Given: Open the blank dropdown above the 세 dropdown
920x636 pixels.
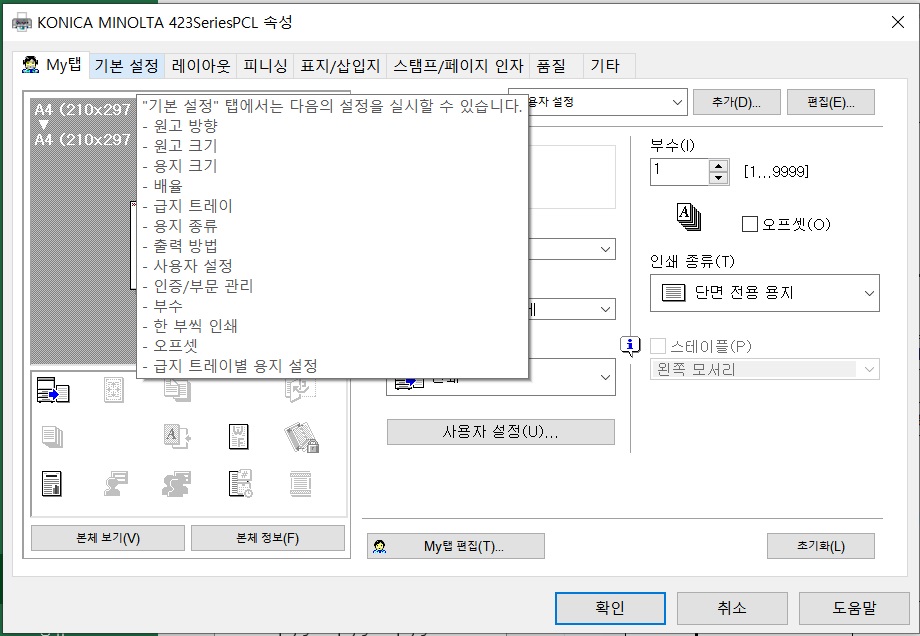Looking at the screenshot, I should click(572, 249).
